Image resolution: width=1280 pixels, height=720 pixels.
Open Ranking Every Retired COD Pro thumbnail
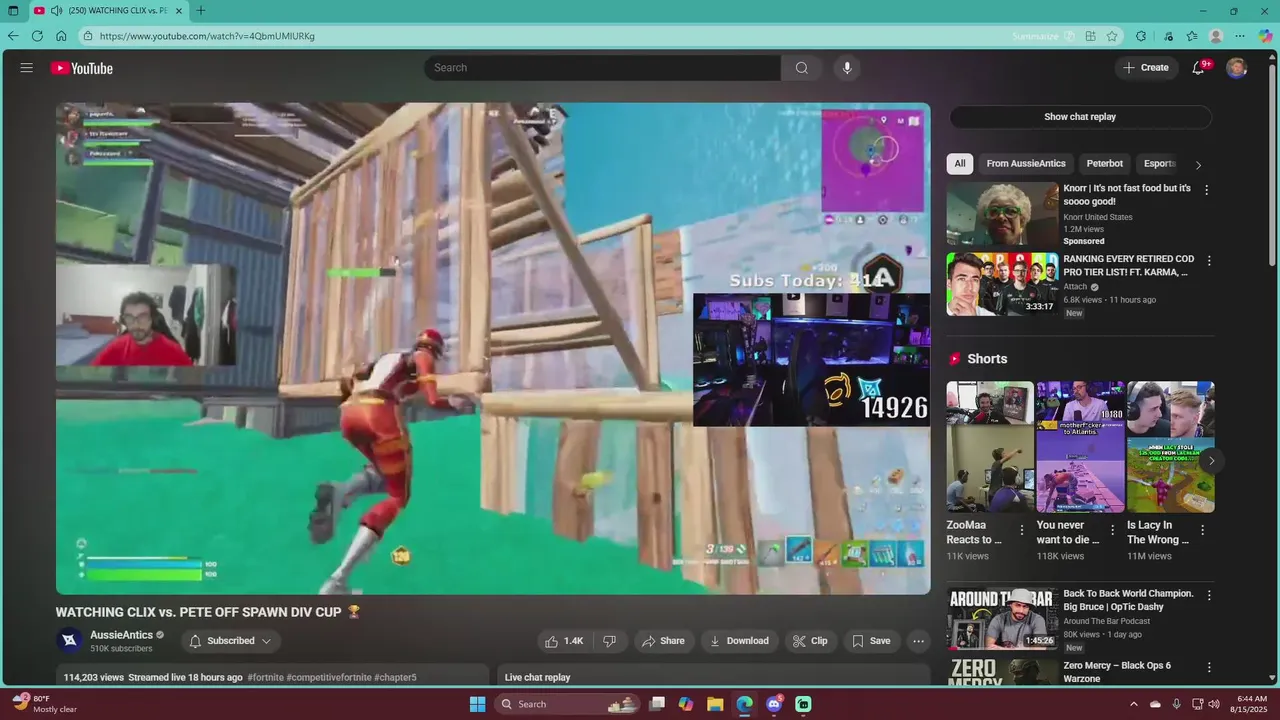1002,284
